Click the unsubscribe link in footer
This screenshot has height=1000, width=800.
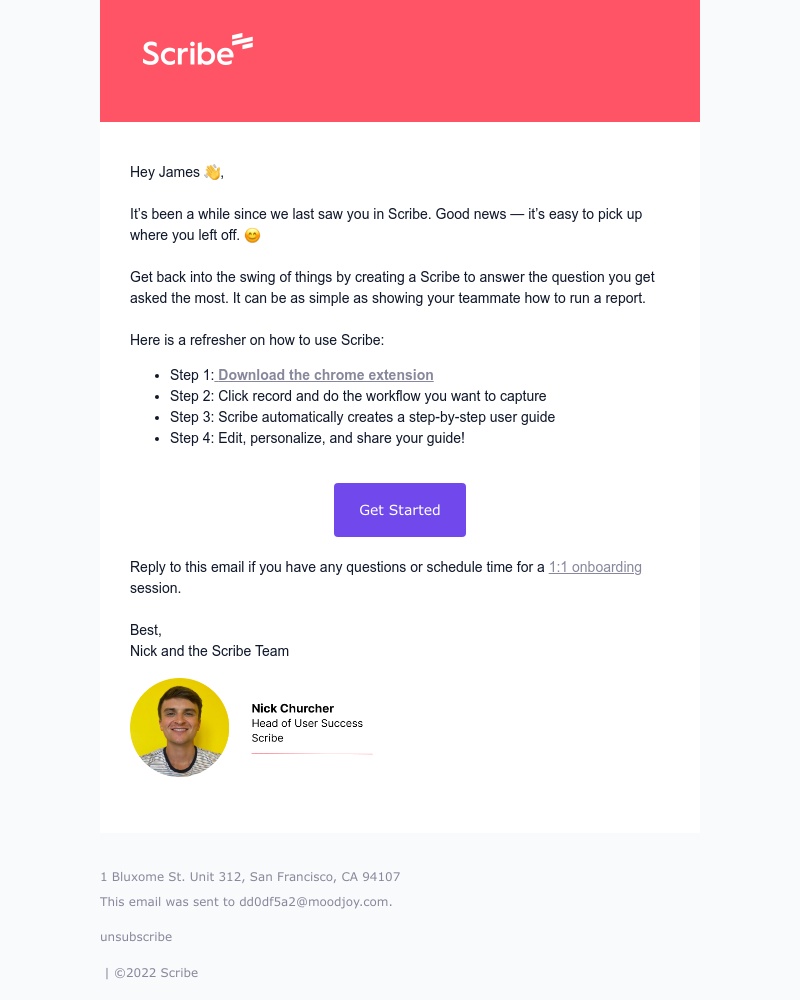[136, 937]
